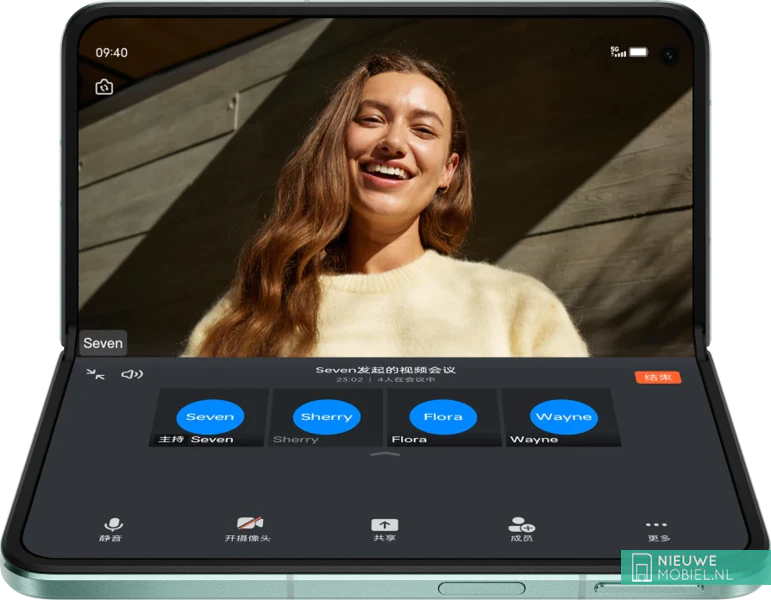Tap the 5G signal status icon

tap(618, 51)
